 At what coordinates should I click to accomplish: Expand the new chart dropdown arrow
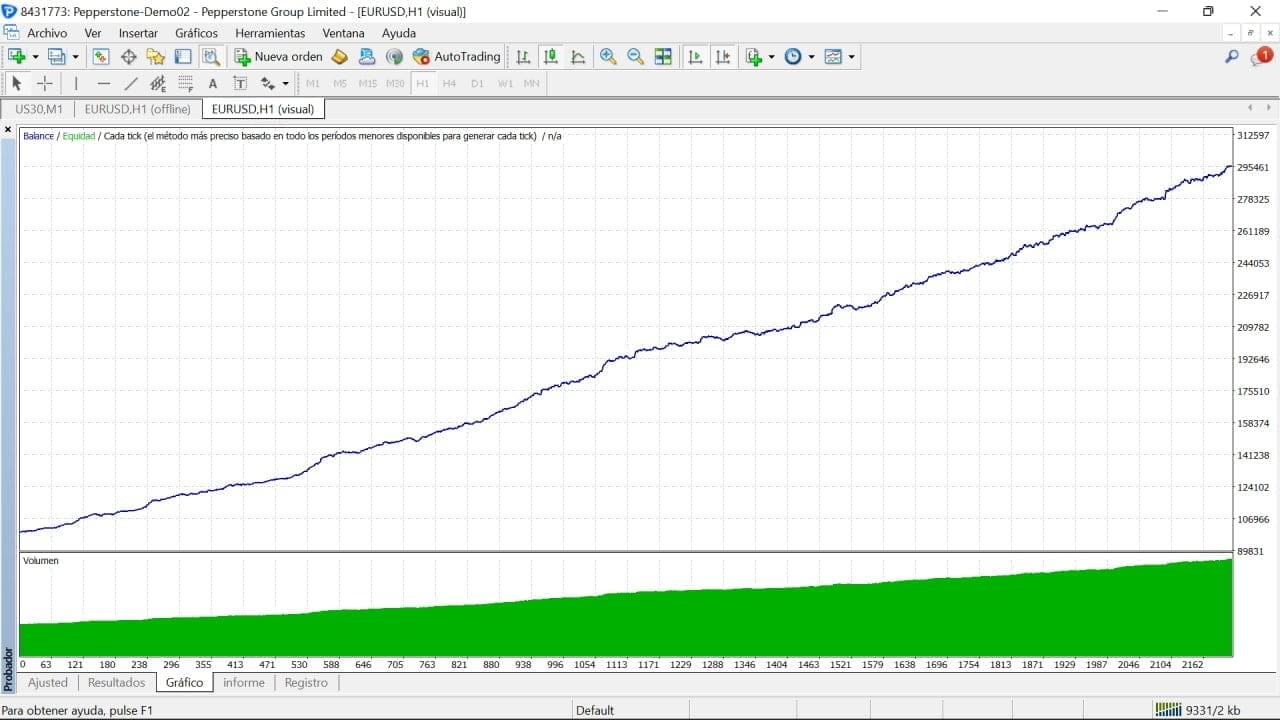point(36,57)
